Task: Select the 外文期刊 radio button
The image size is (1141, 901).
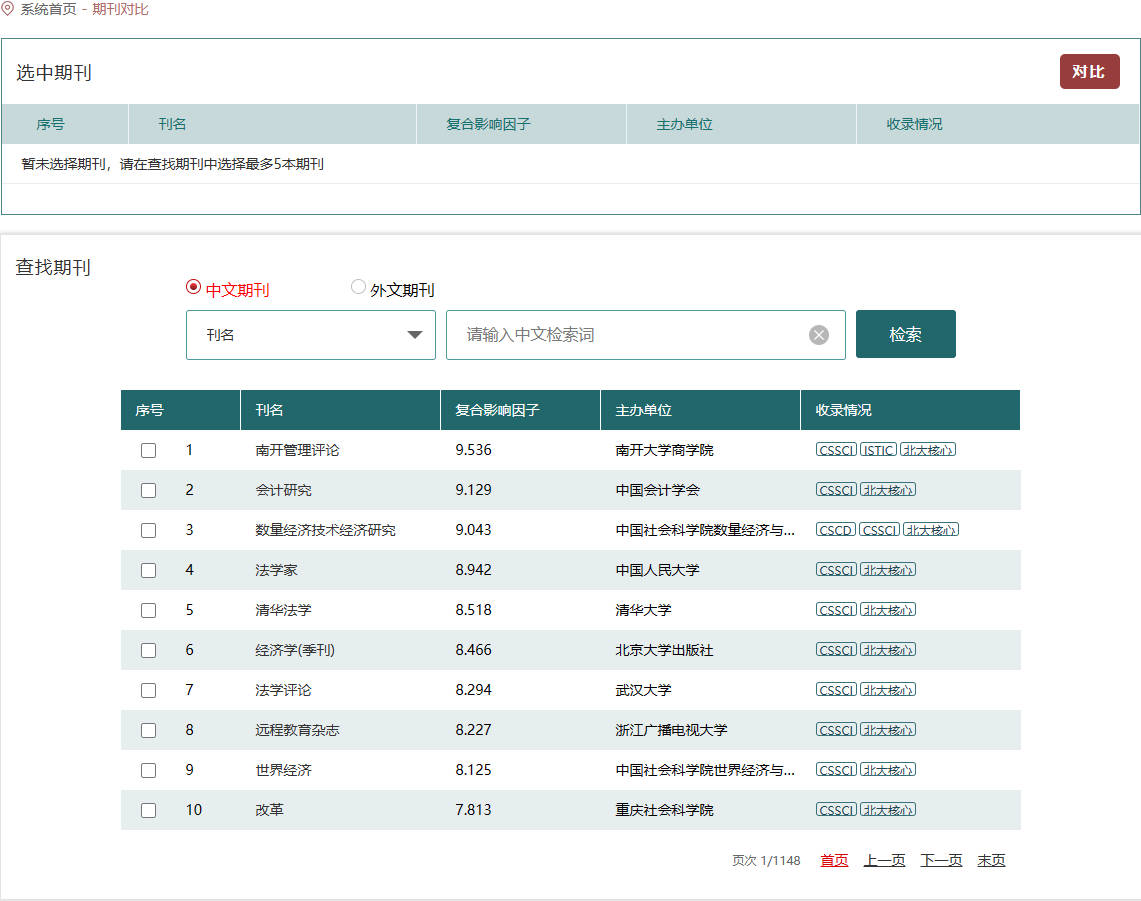Action: click(x=358, y=287)
